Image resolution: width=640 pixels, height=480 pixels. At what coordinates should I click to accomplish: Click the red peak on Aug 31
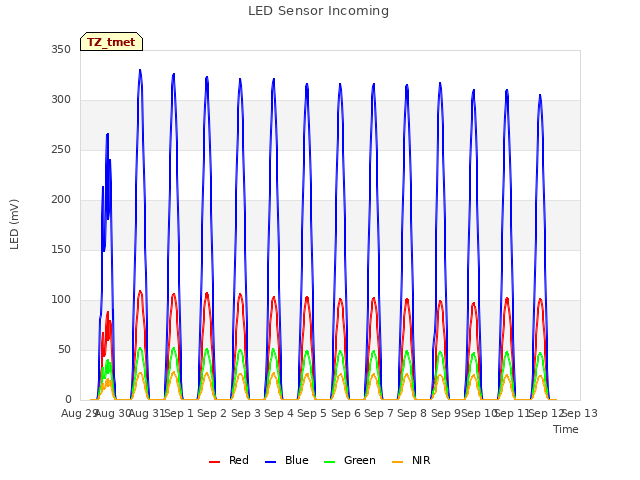140,291
